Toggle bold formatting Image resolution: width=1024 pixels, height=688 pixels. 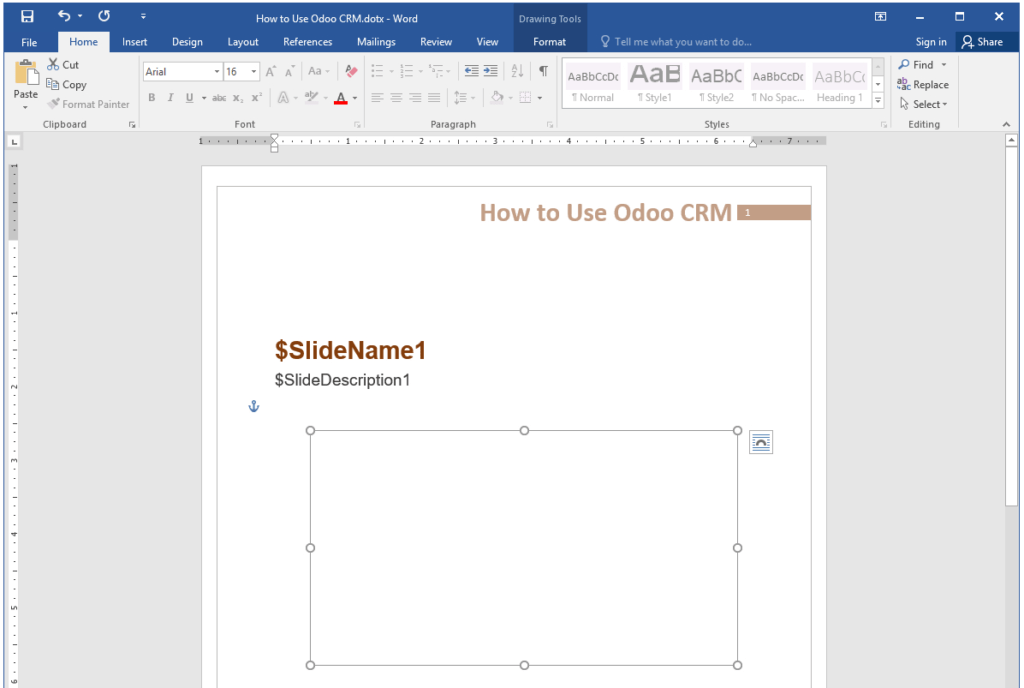click(x=152, y=98)
